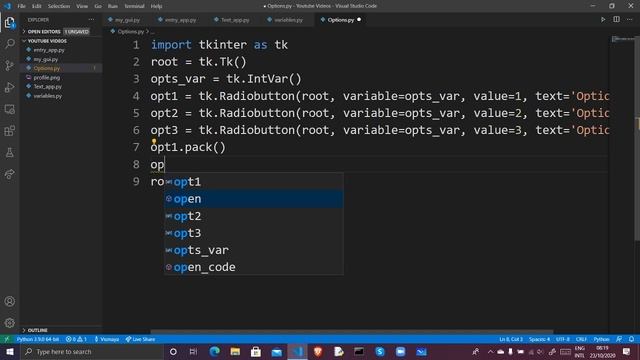Image resolution: width=640 pixels, height=360 pixels.
Task: Open the Search view in activity bar
Action: [9, 43]
